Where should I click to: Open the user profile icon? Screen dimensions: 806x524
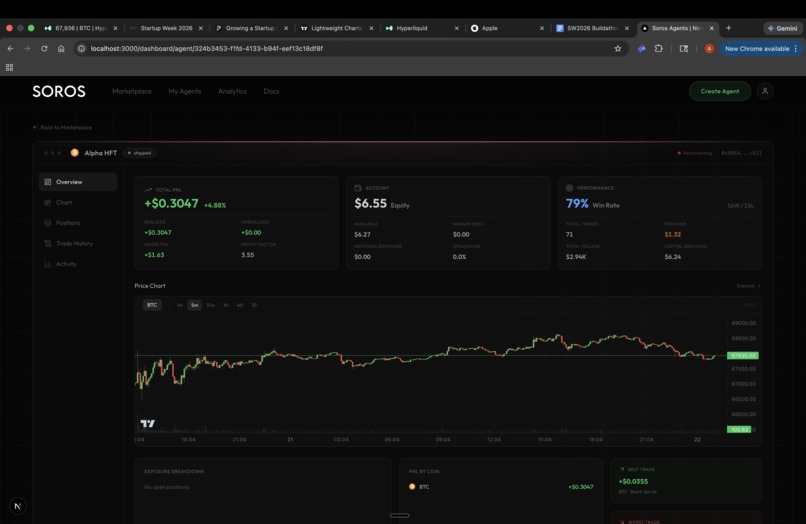(x=765, y=91)
